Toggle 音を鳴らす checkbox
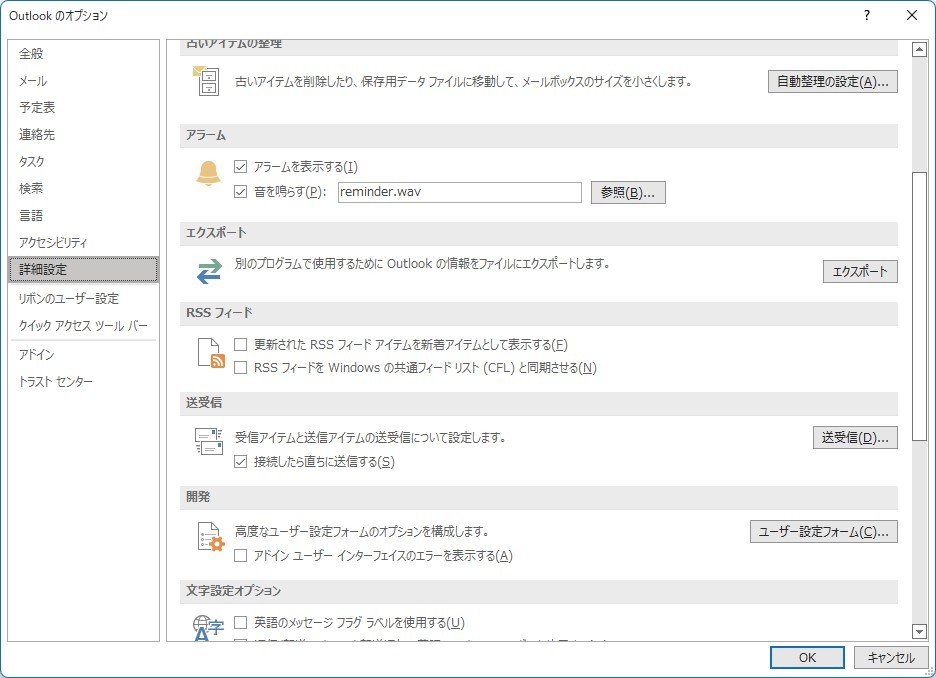 coord(241,192)
